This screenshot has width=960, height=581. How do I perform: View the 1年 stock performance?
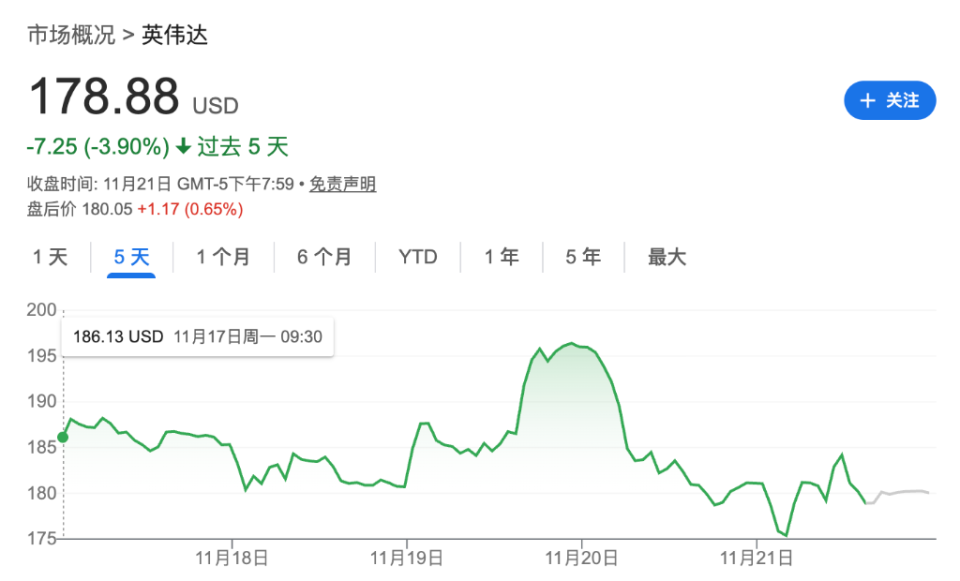500,257
